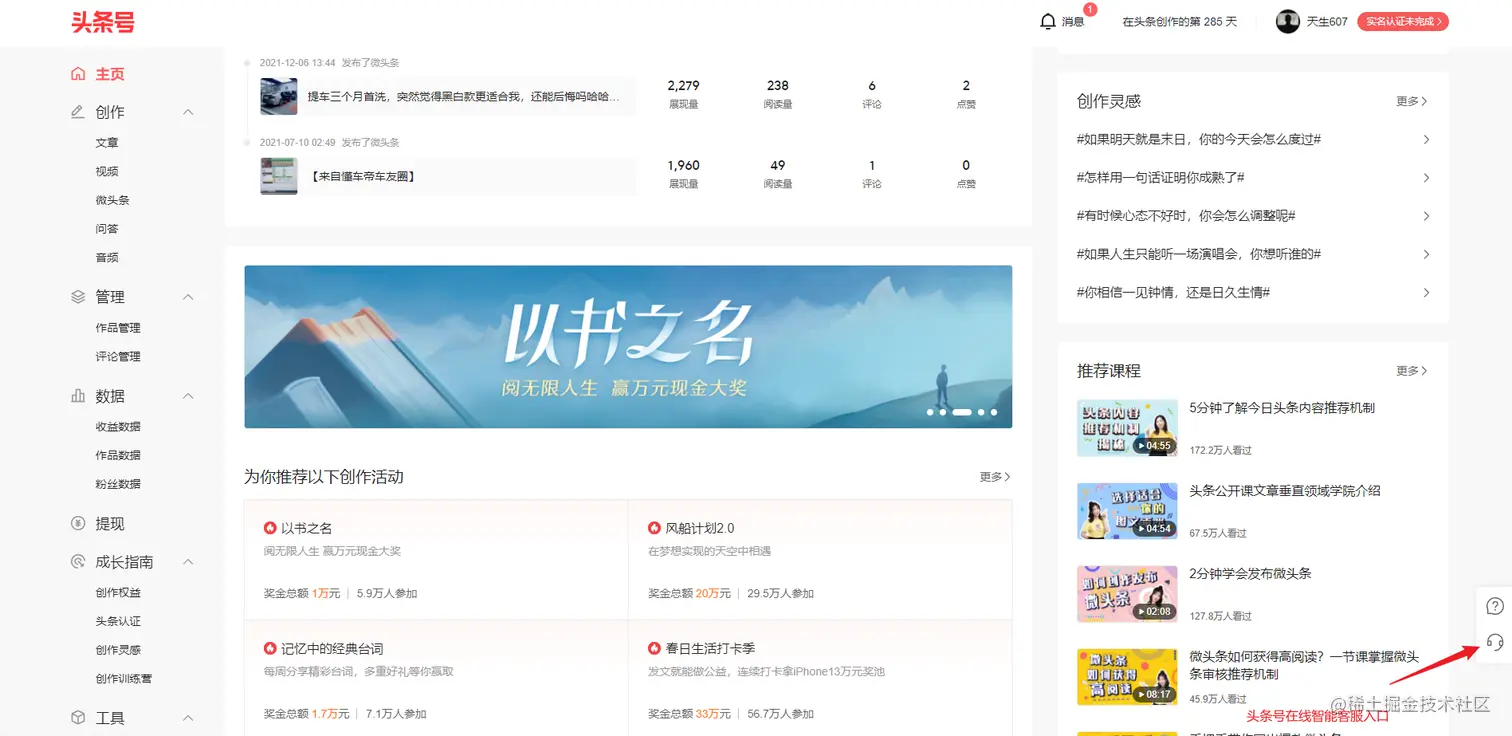Collapse the 工具 menu section
The image size is (1512, 736).
tap(188, 718)
